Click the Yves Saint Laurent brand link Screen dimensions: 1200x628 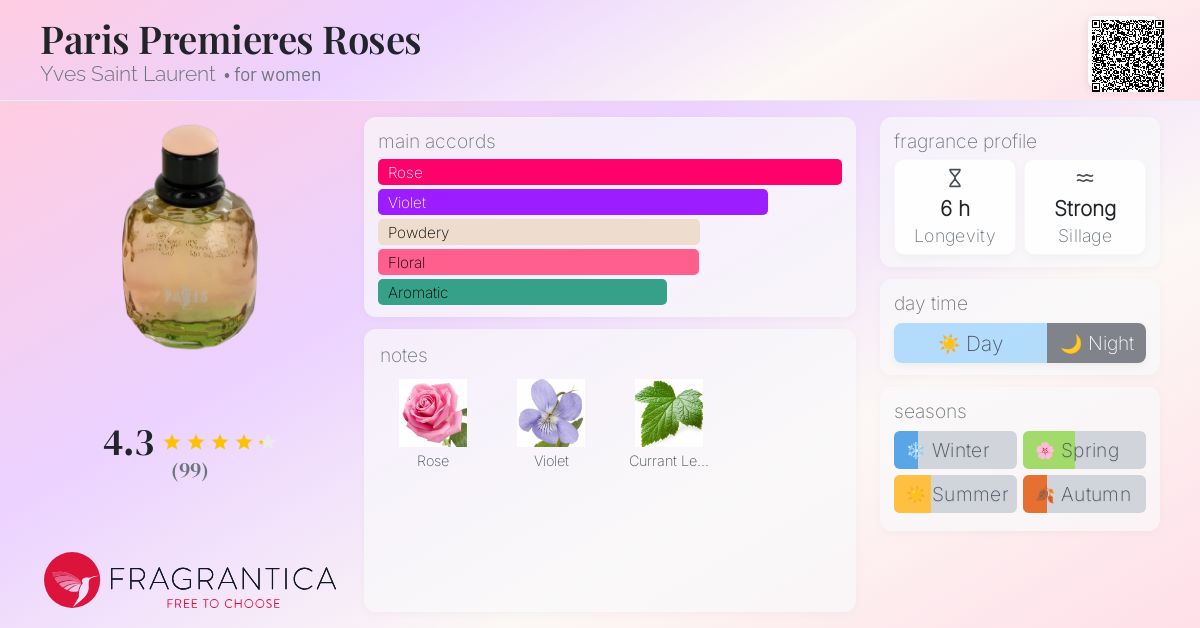click(x=128, y=74)
